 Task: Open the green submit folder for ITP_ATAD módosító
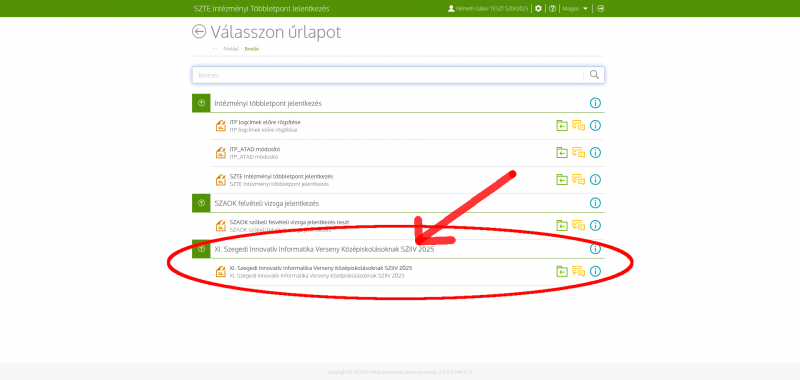point(562,153)
